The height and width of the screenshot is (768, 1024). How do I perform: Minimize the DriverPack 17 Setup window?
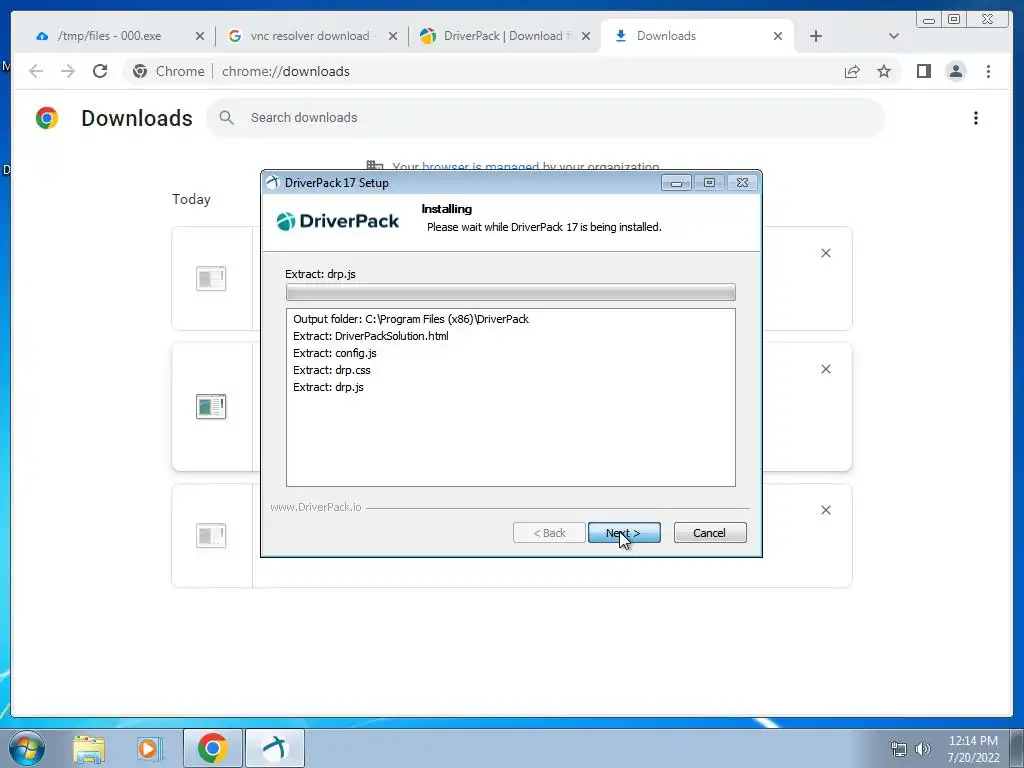[676, 183]
